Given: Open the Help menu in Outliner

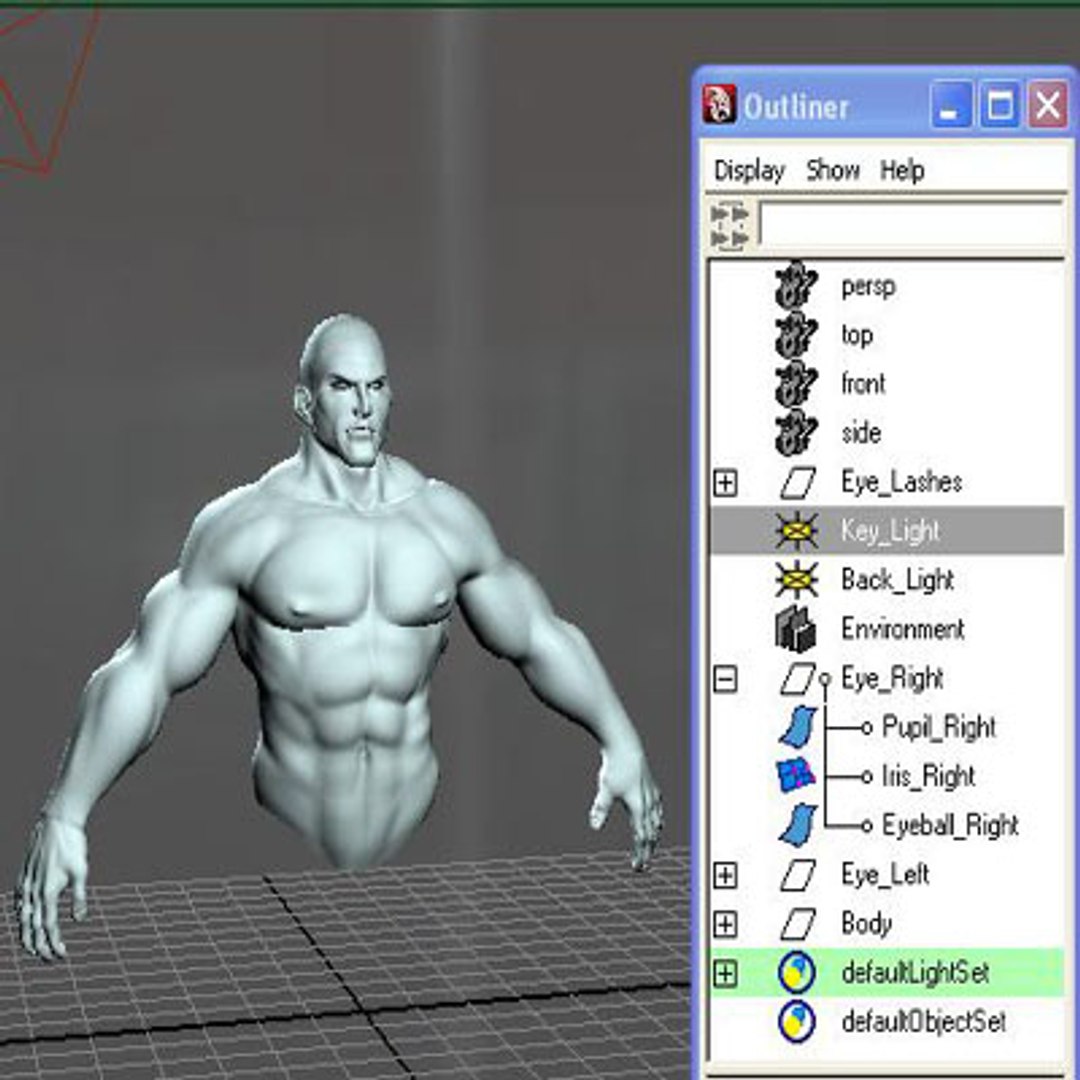Looking at the screenshot, I should tap(902, 170).
